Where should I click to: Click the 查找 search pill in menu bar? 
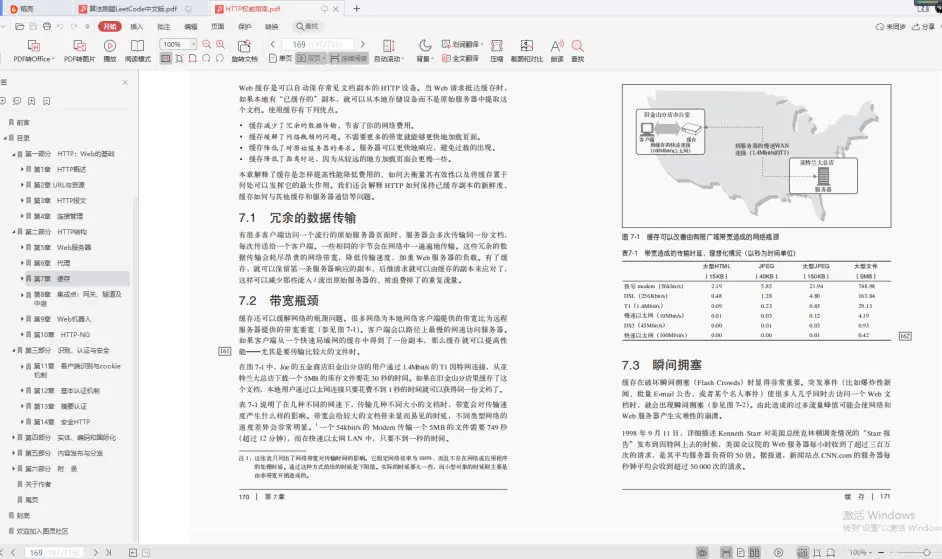pyautogui.click(x=306, y=26)
